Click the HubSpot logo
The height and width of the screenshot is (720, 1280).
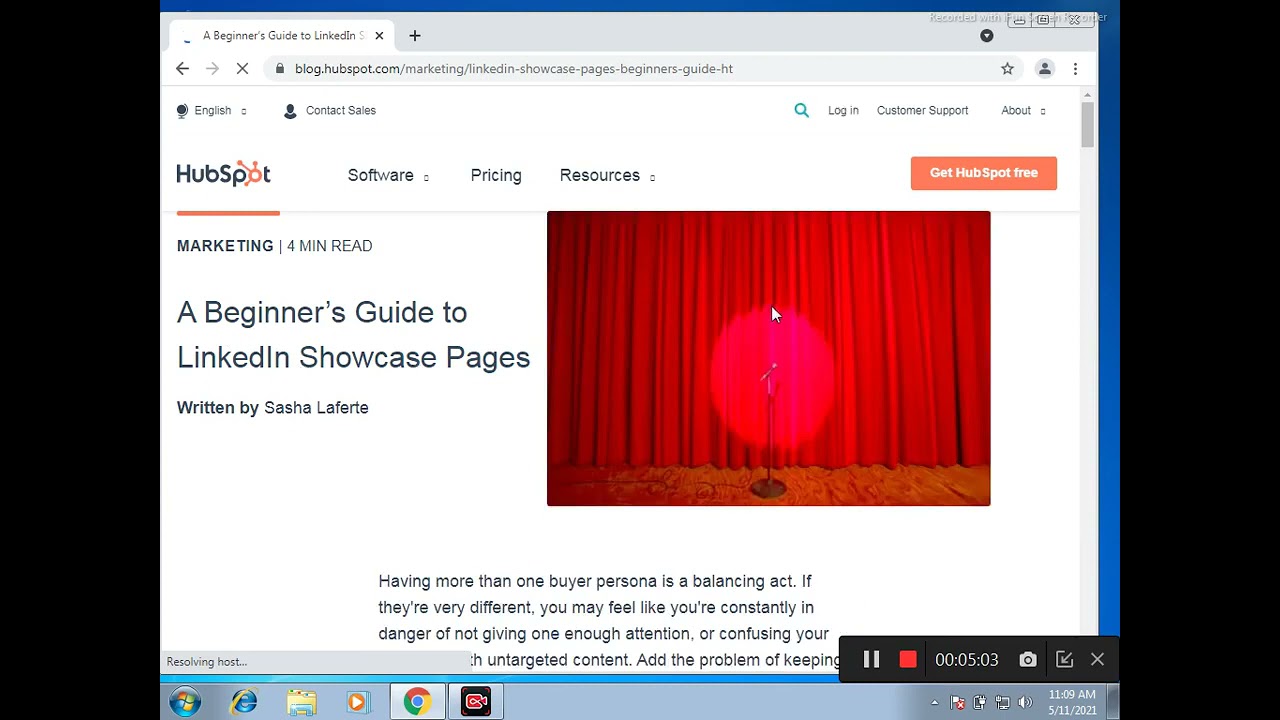coord(224,174)
